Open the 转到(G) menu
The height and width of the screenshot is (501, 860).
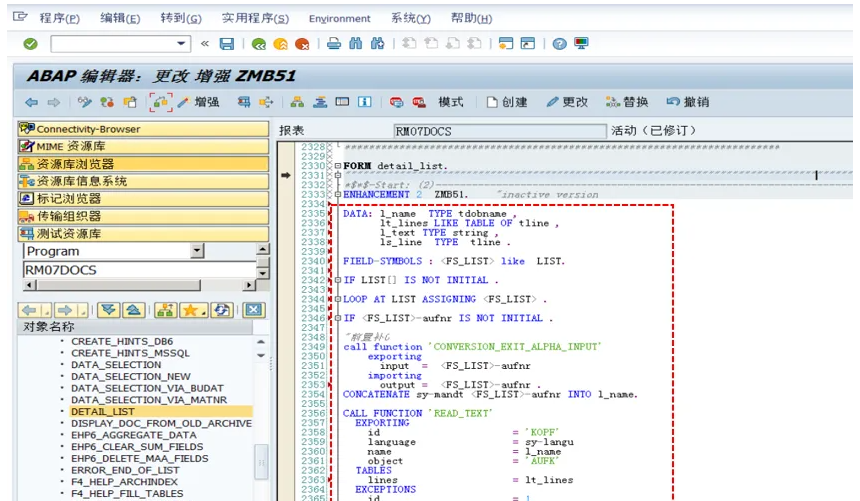181,18
